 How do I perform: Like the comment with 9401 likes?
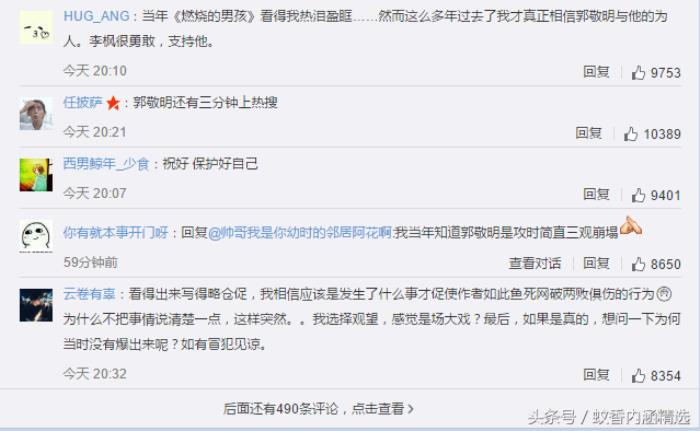[638, 195]
